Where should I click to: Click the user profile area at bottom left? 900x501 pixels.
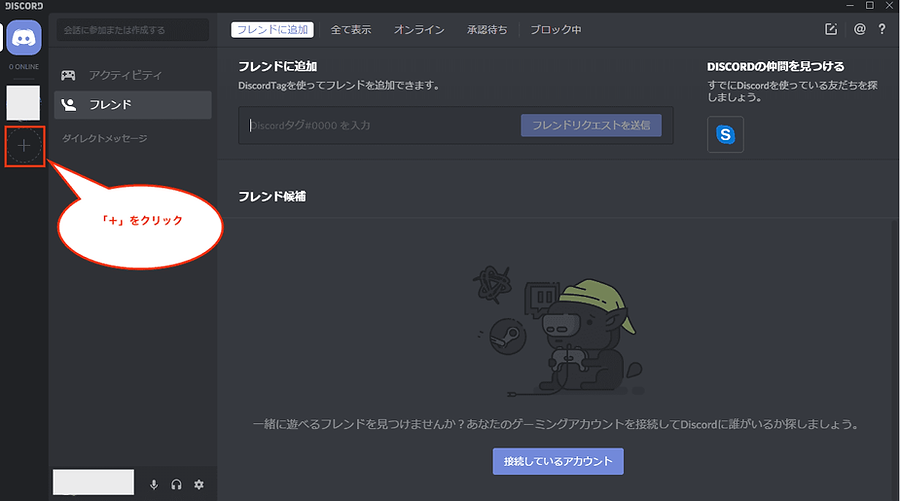[x=94, y=482]
